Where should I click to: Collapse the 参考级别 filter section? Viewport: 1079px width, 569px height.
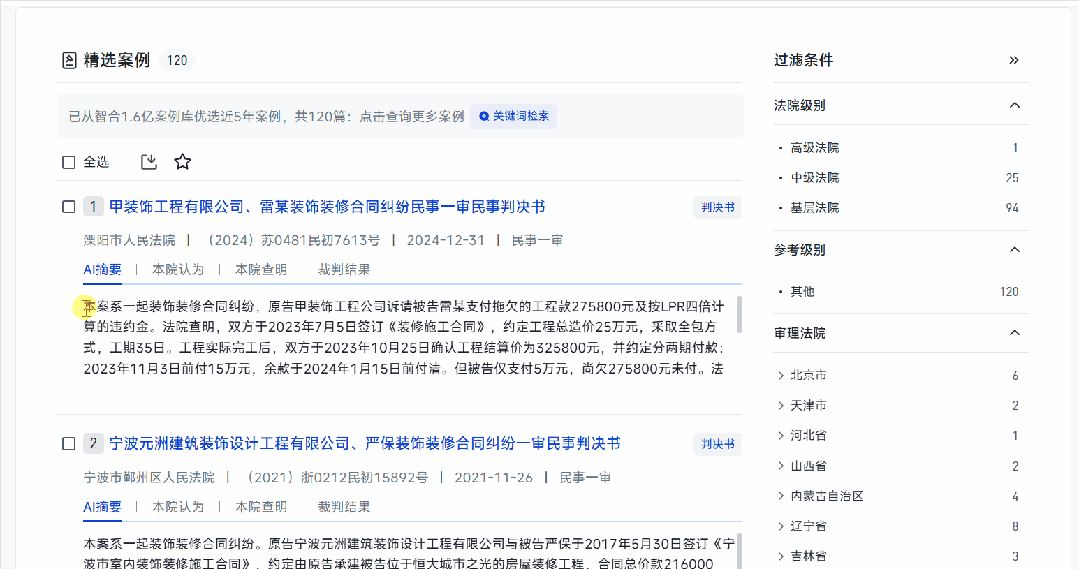(1014, 250)
